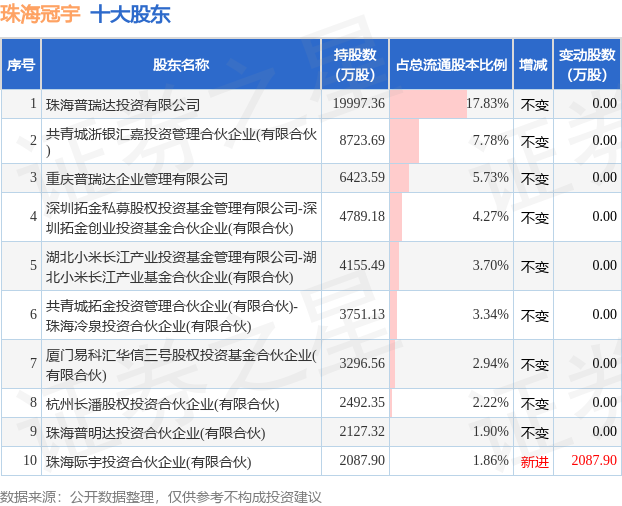The height and width of the screenshot is (506, 622).
Task: Click shareholder 湖北小米长江产业投资基金 row name
Action: pyautogui.click(x=181, y=267)
